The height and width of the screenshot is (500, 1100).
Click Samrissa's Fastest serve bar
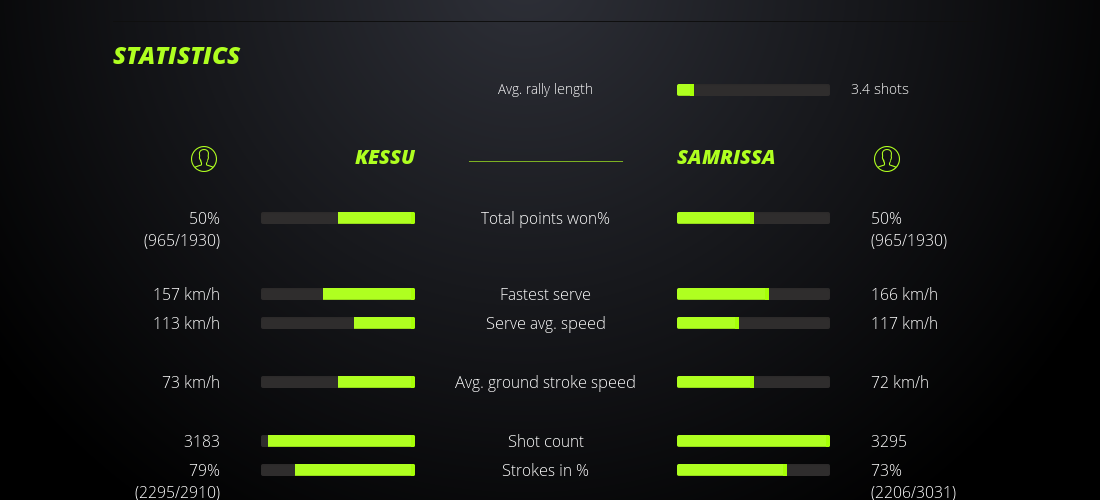(x=753, y=294)
